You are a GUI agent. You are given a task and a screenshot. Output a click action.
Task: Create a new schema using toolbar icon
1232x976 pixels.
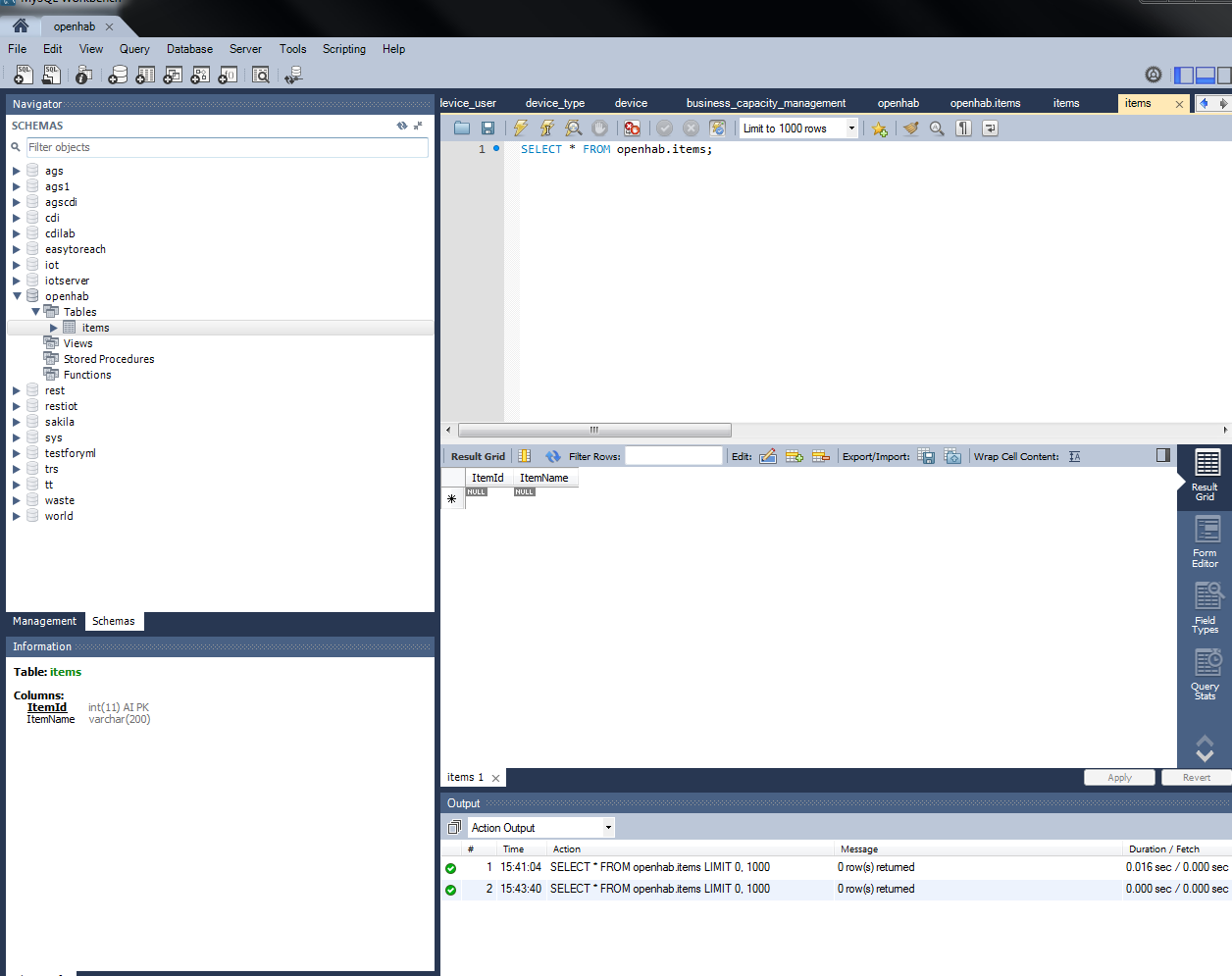tap(118, 75)
